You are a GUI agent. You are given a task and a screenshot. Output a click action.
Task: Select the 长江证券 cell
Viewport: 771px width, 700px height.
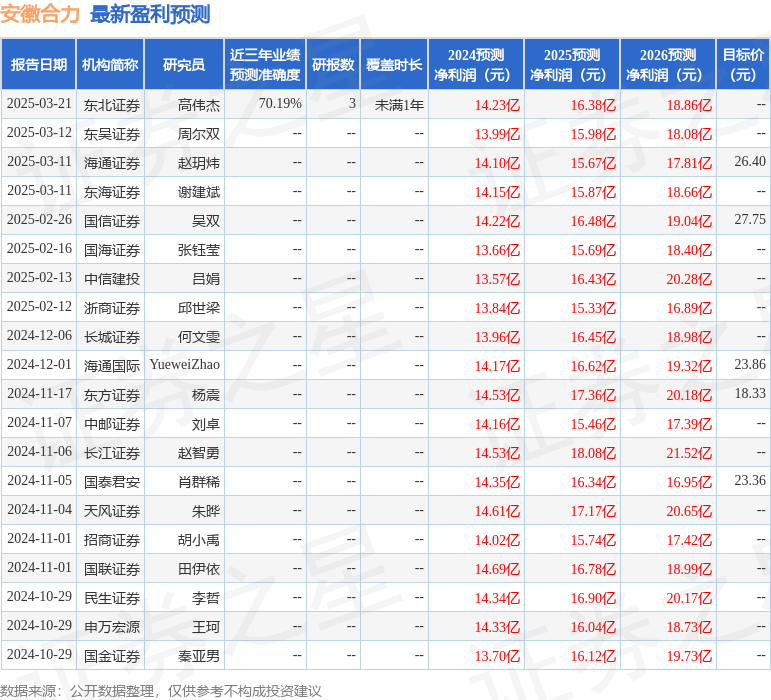point(112,453)
